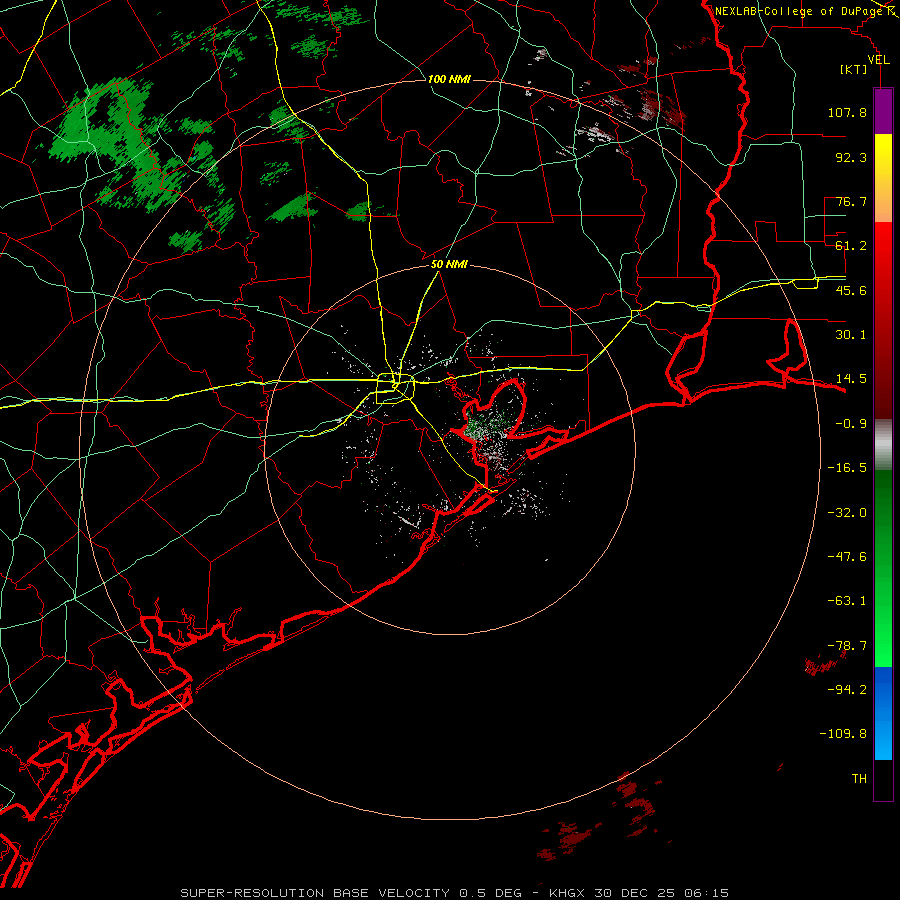Viewport: 900px width, 900px height.
Task: Click the NEXLAB-College of DuPage watermark text
Action: [800, 11]
